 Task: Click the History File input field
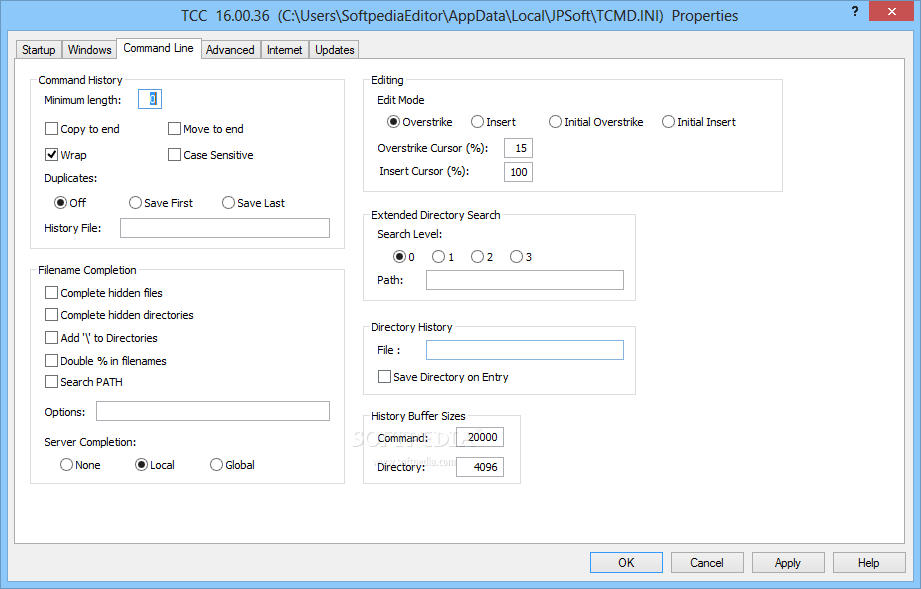click(x=225, y=228)
